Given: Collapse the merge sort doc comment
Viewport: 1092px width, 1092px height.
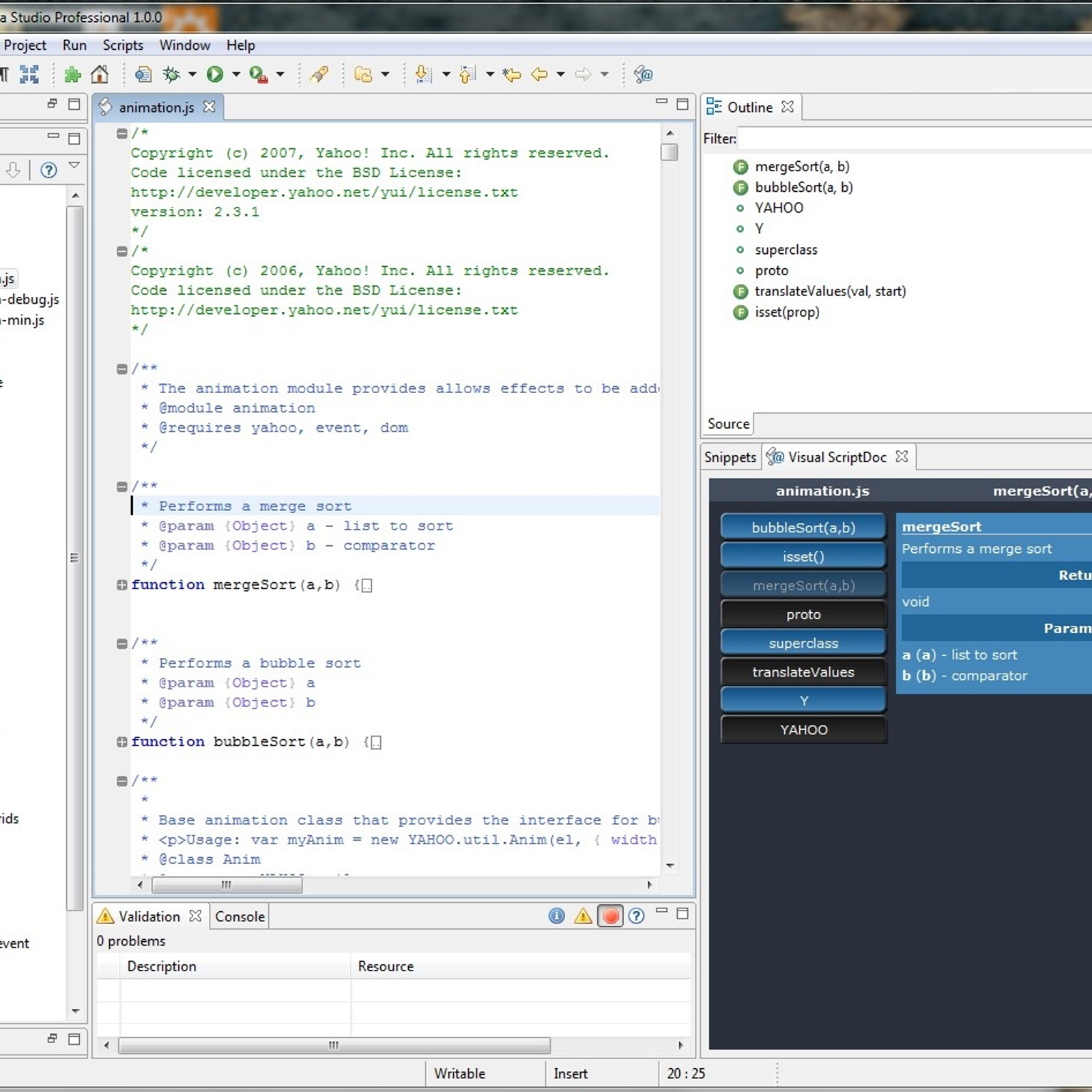Looking at the screenshot, I should pos(121,487).
